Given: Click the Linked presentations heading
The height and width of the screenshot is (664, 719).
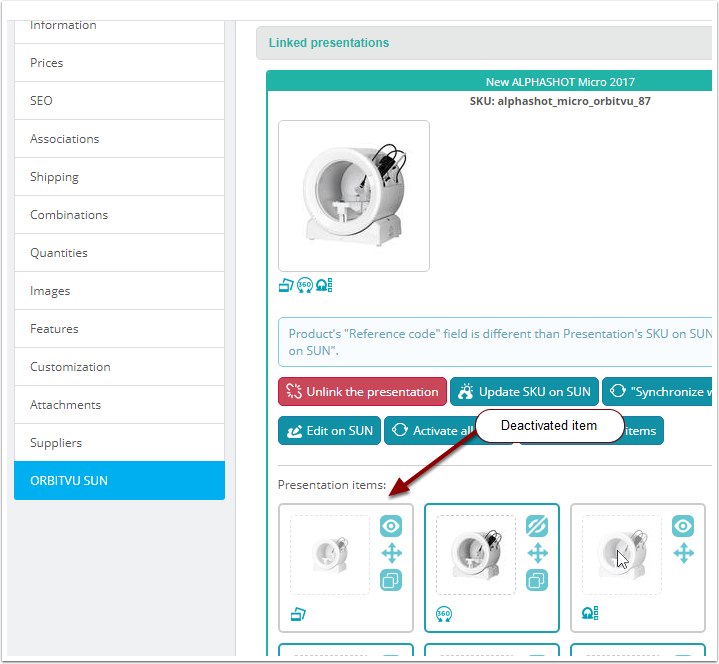Looking at the screenshot, I should pos(329,43).
